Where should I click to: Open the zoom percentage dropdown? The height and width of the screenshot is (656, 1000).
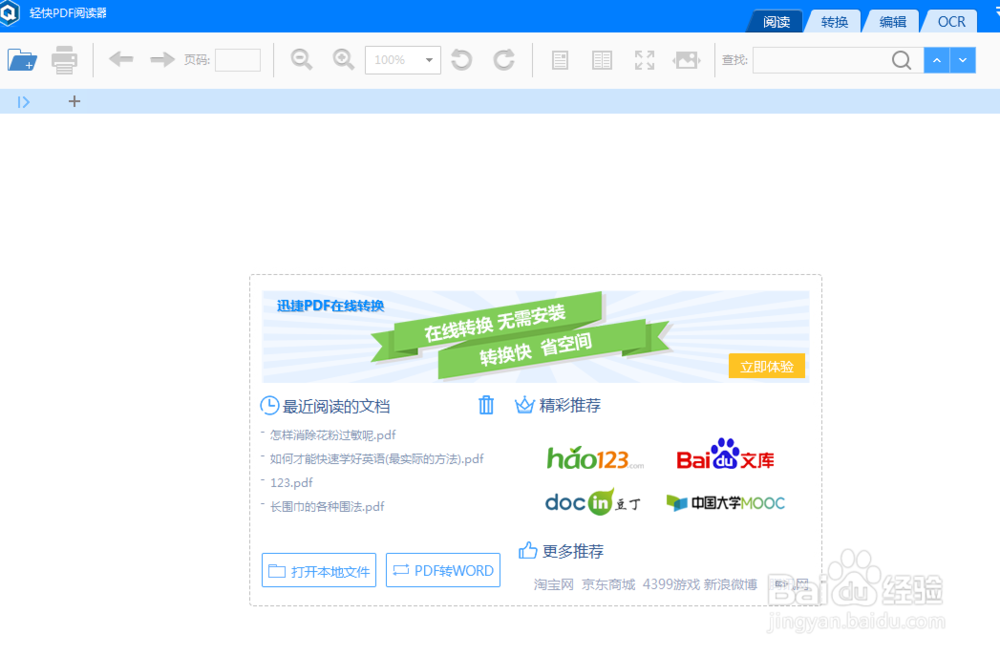tap(430, 59)
